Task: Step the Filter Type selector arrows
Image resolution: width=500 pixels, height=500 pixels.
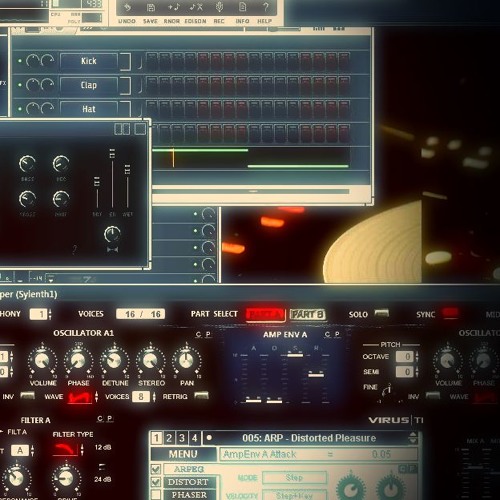Action: (82, 450)
